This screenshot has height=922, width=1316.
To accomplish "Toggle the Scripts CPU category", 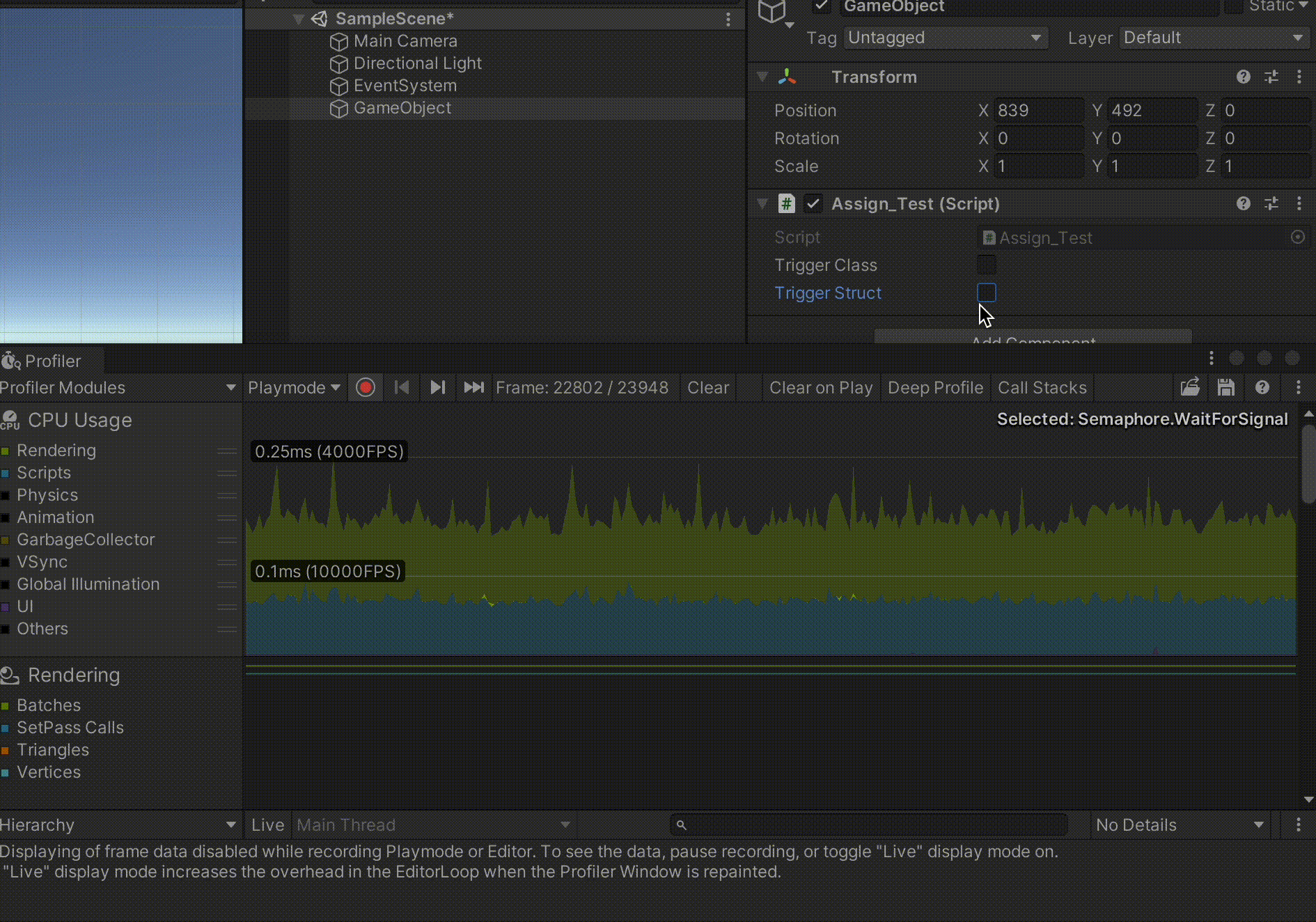I will [6, 474].
